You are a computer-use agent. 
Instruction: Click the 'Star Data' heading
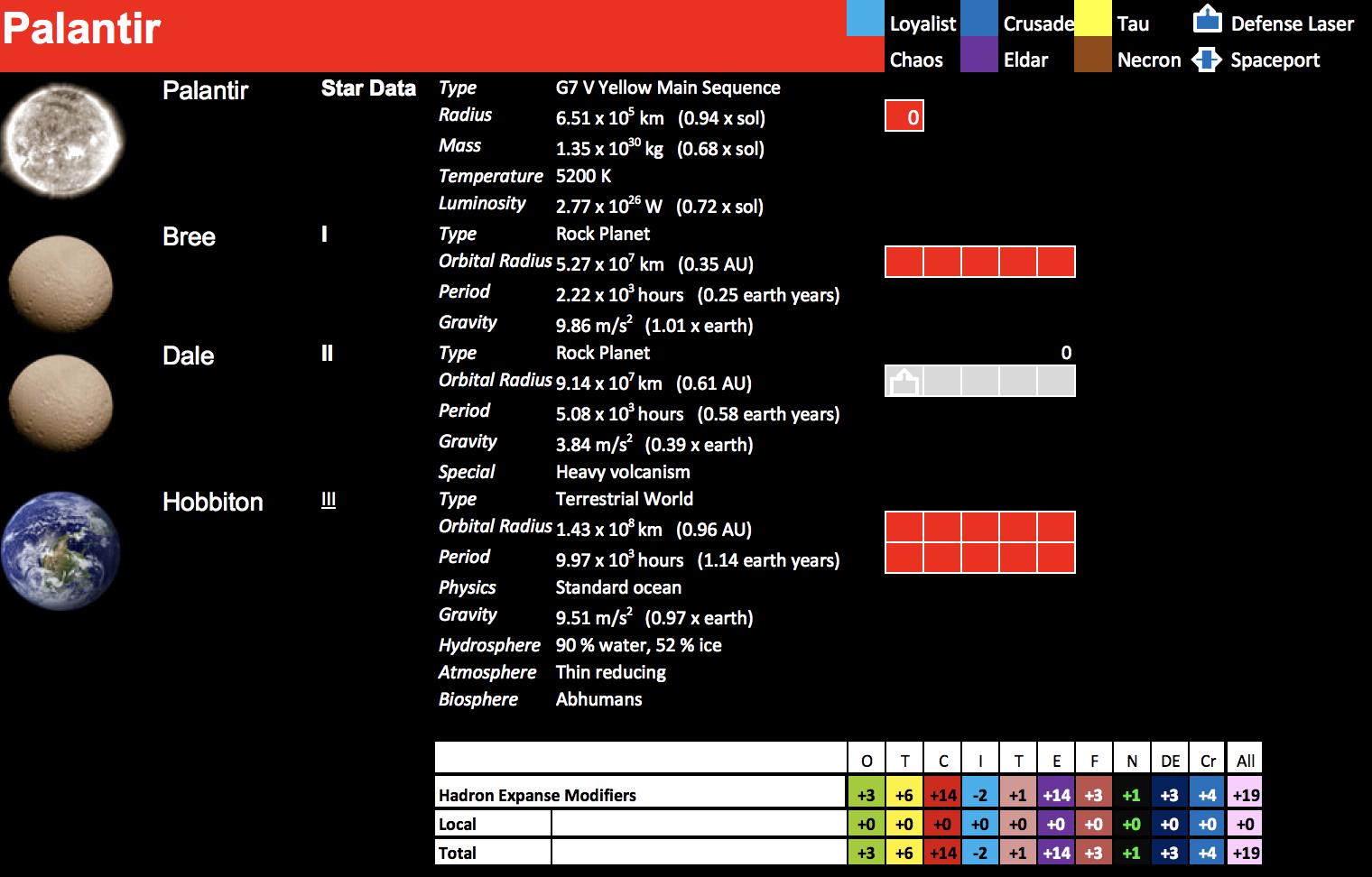pyautogui.click(x=368, y=88)
